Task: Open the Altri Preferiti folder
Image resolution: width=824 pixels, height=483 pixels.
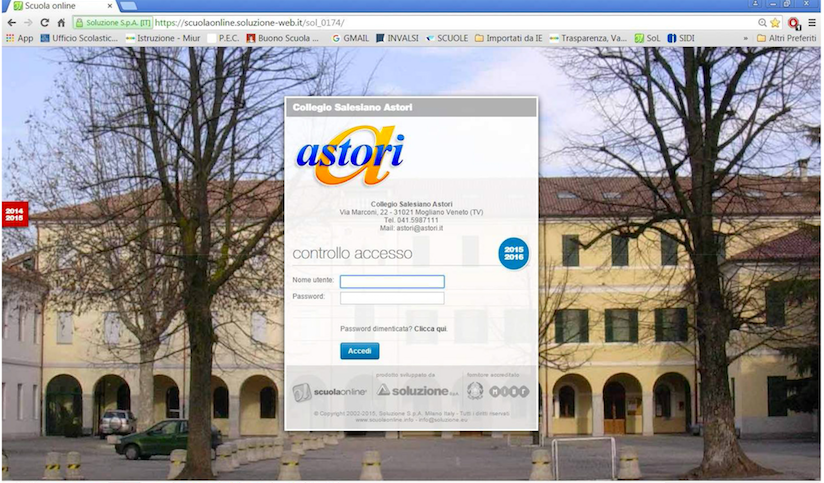Action: [787, 38]
